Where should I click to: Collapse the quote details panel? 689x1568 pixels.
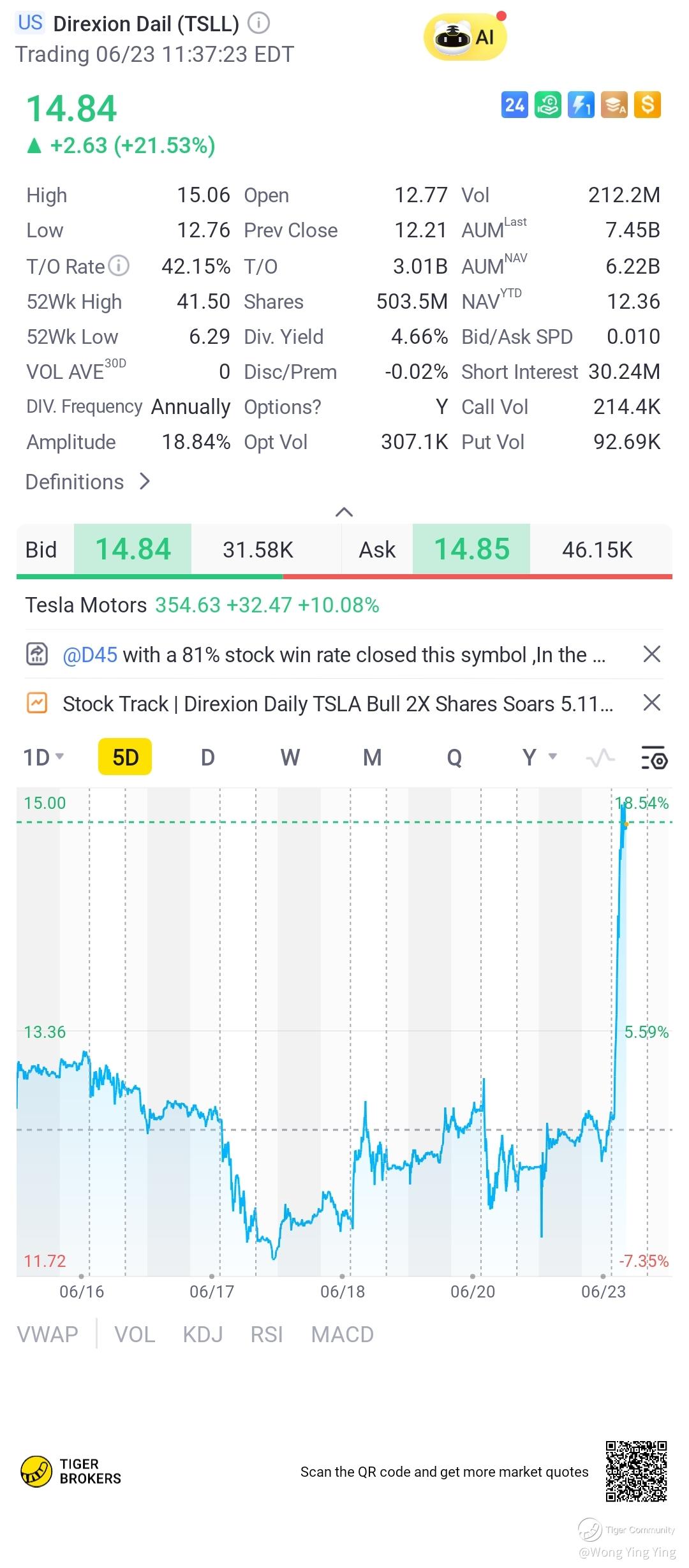[344, 512]
